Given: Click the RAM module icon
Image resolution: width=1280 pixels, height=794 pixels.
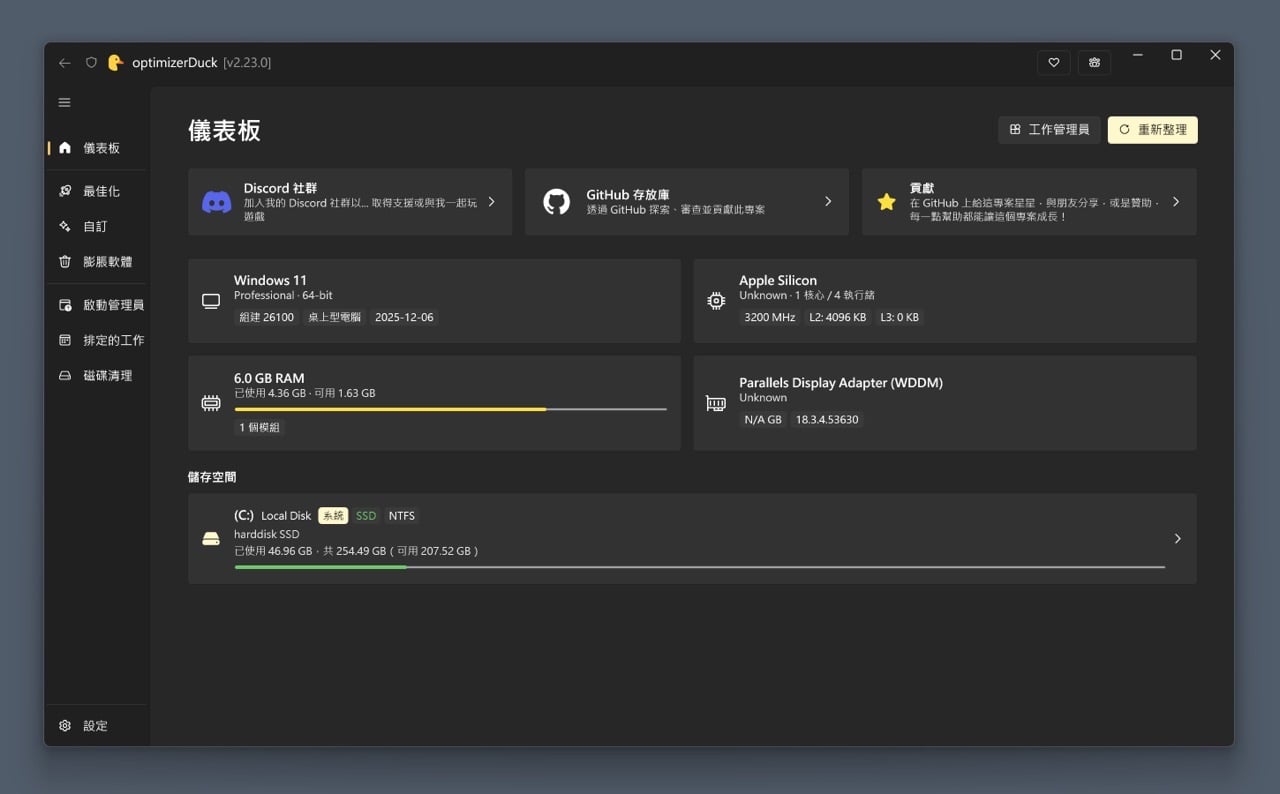Looking at the screenshot, I should pyautogui.click(x=211, y=404).
